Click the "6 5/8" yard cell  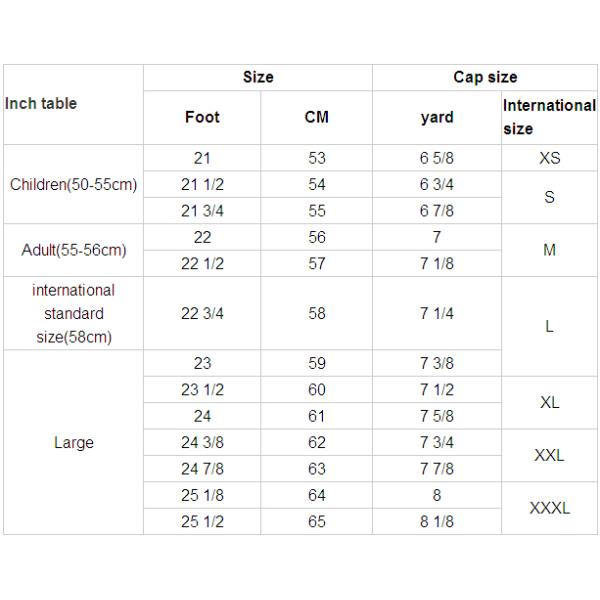pos(437,158)
